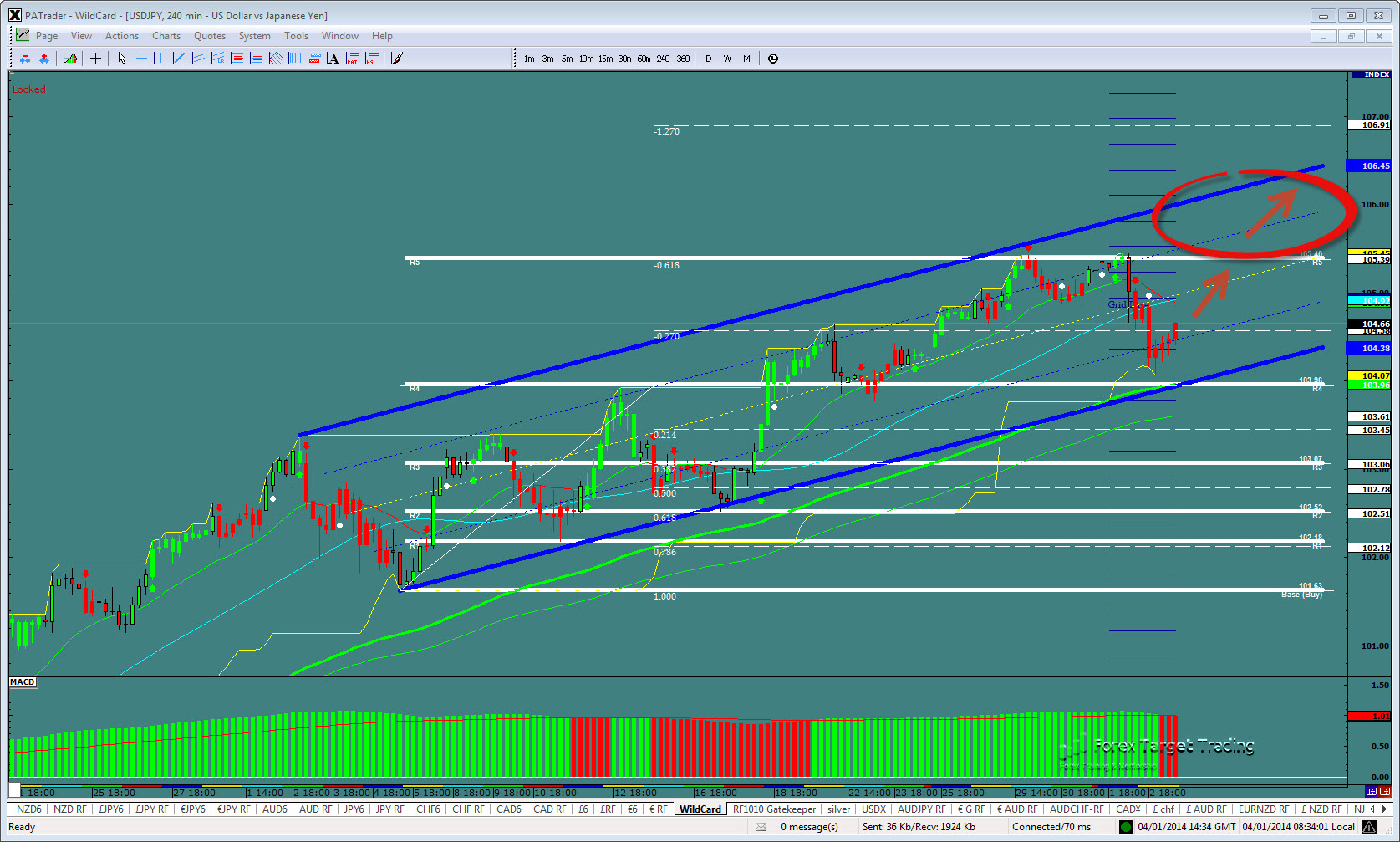Open the View menu
The image size is (1400, 842).
(82, 36)
